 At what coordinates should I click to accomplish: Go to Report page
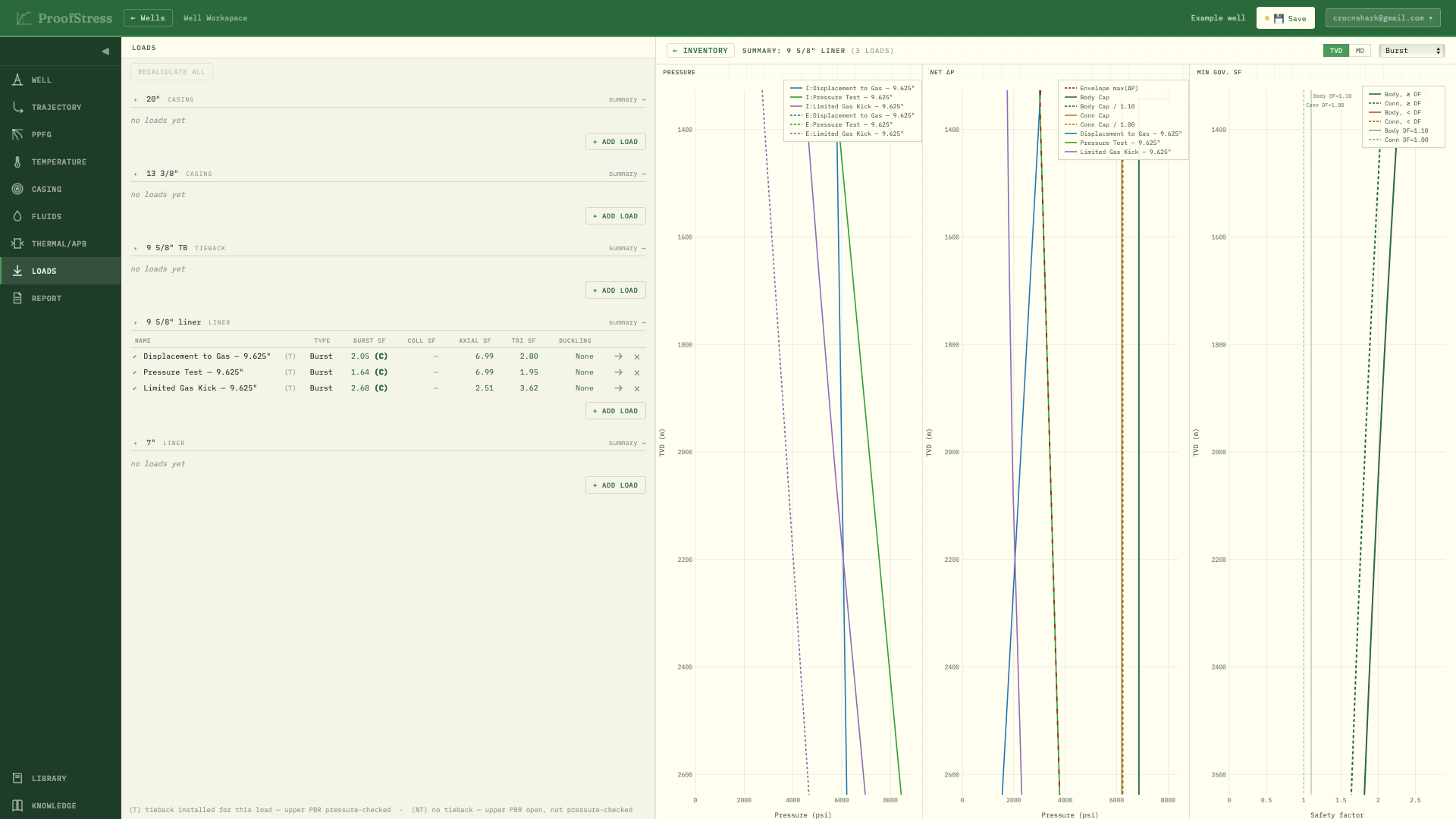61,298
